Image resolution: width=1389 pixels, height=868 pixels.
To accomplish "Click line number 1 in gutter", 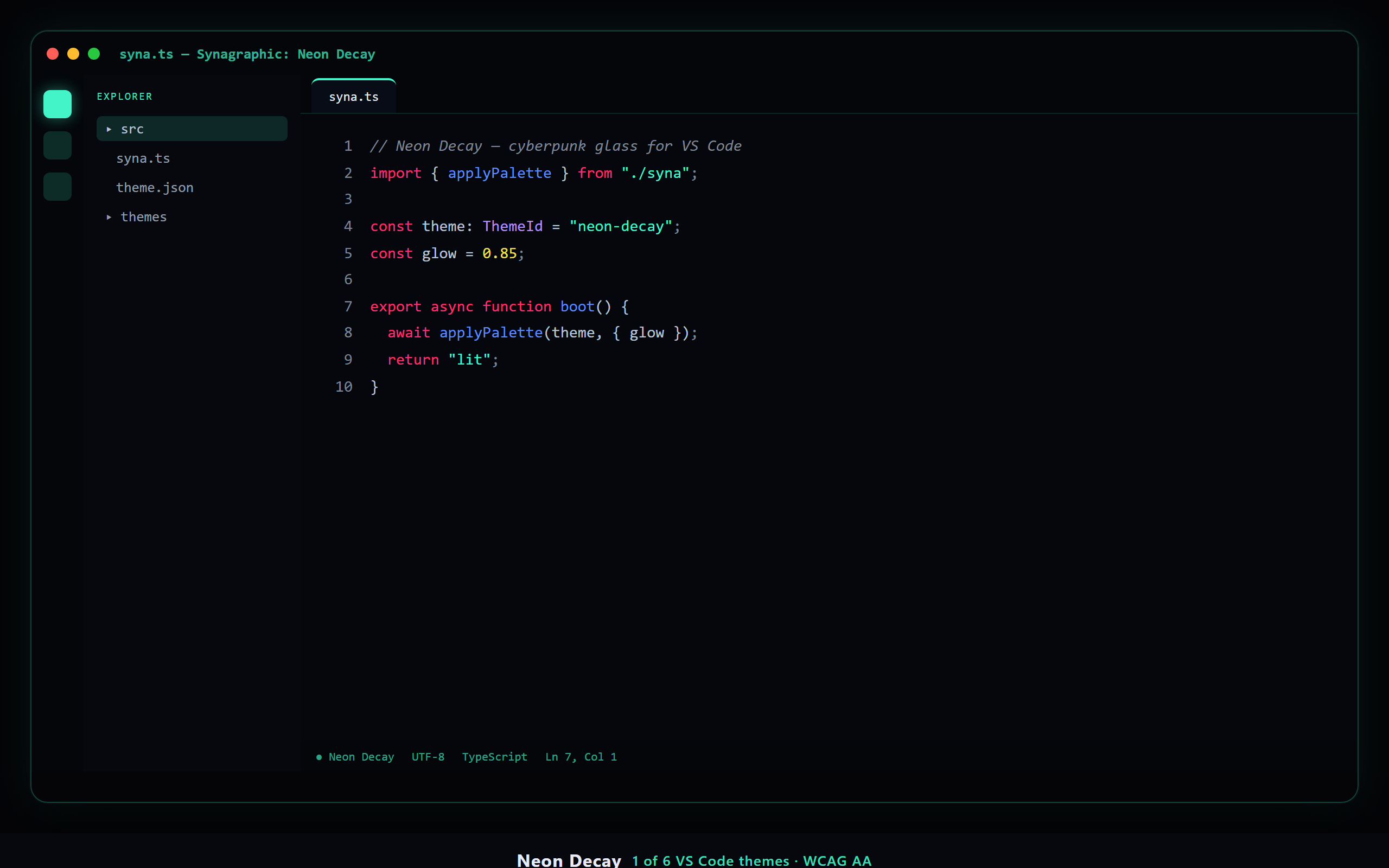I will [348, 146].
